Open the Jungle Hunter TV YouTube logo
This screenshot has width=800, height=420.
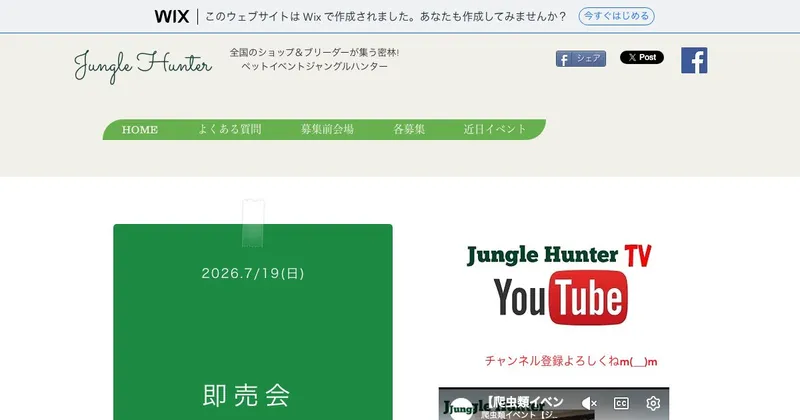pos(559,285)
